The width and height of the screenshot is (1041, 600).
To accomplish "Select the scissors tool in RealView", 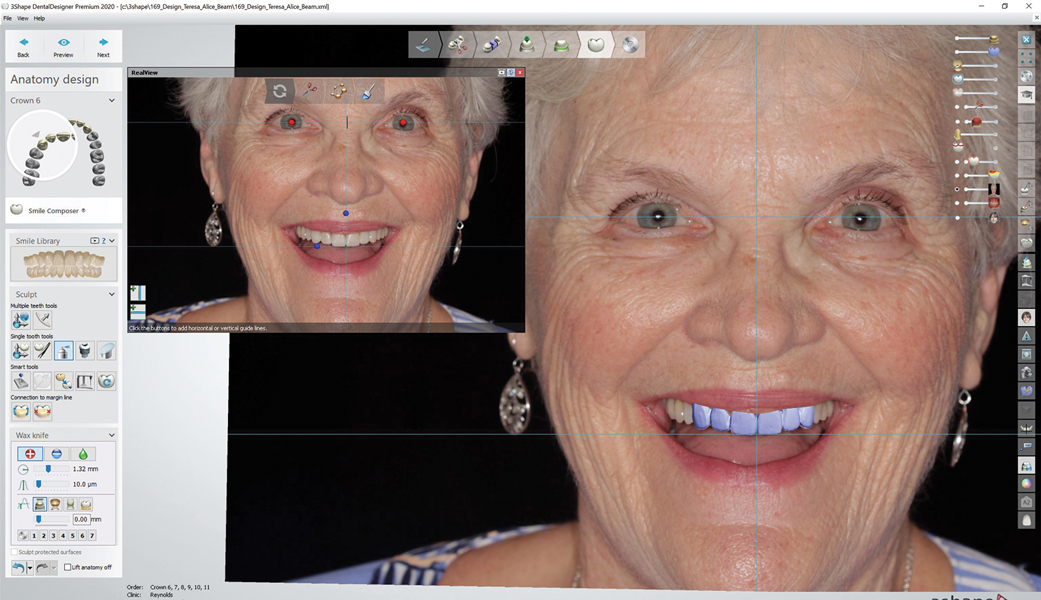I will click(310, 91).
